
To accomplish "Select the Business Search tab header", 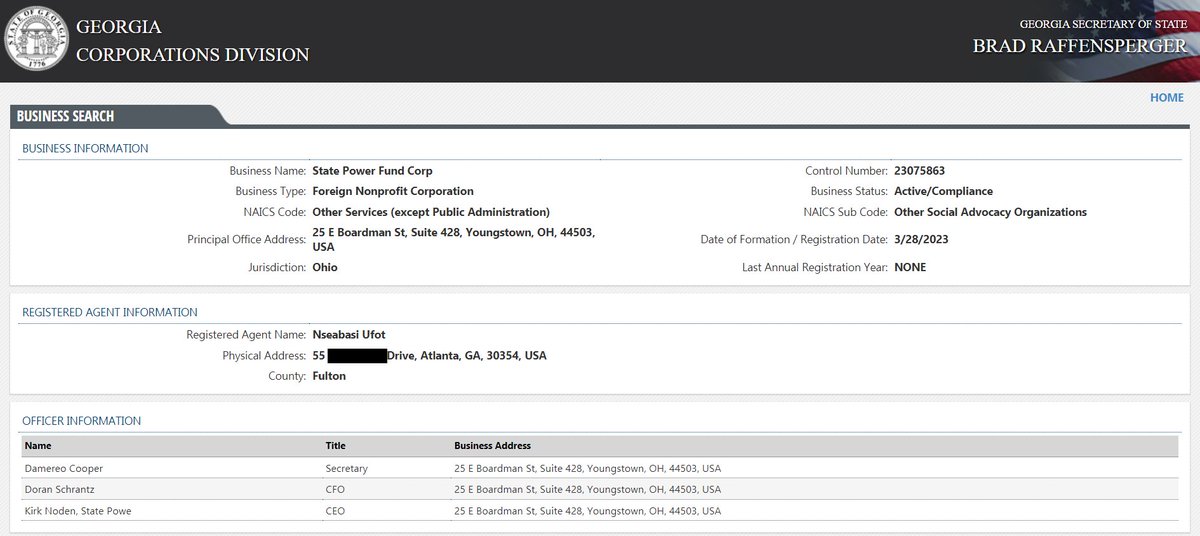I will pos(66,116).
